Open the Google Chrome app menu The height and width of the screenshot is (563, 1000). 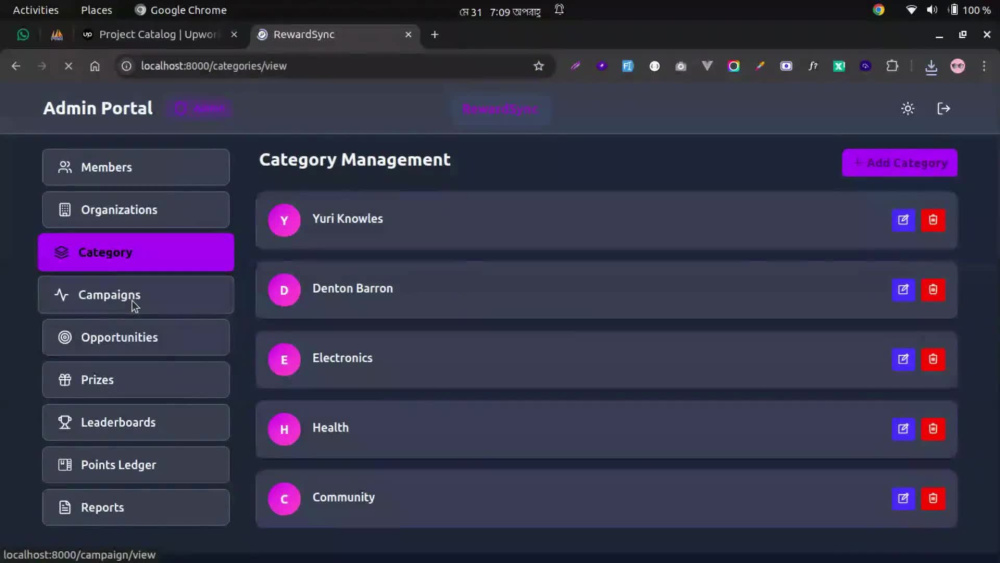pyautogui.click(x=180, y=10)
